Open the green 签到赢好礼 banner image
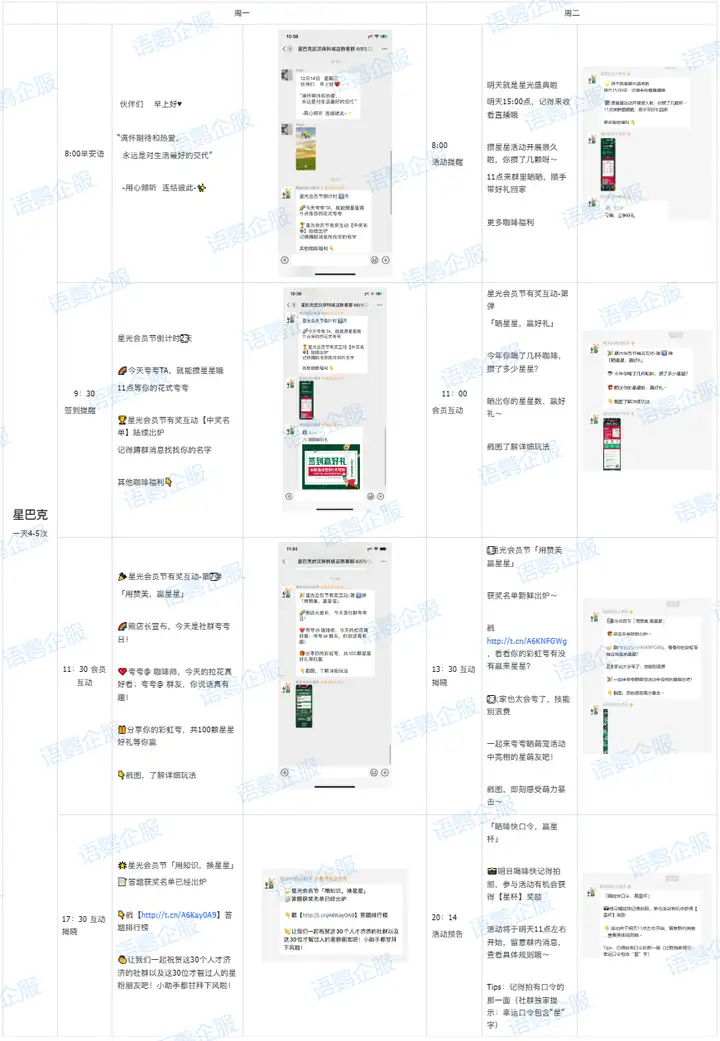The width and height of the screenshot is (720, 1041). (x=331, y=467)
